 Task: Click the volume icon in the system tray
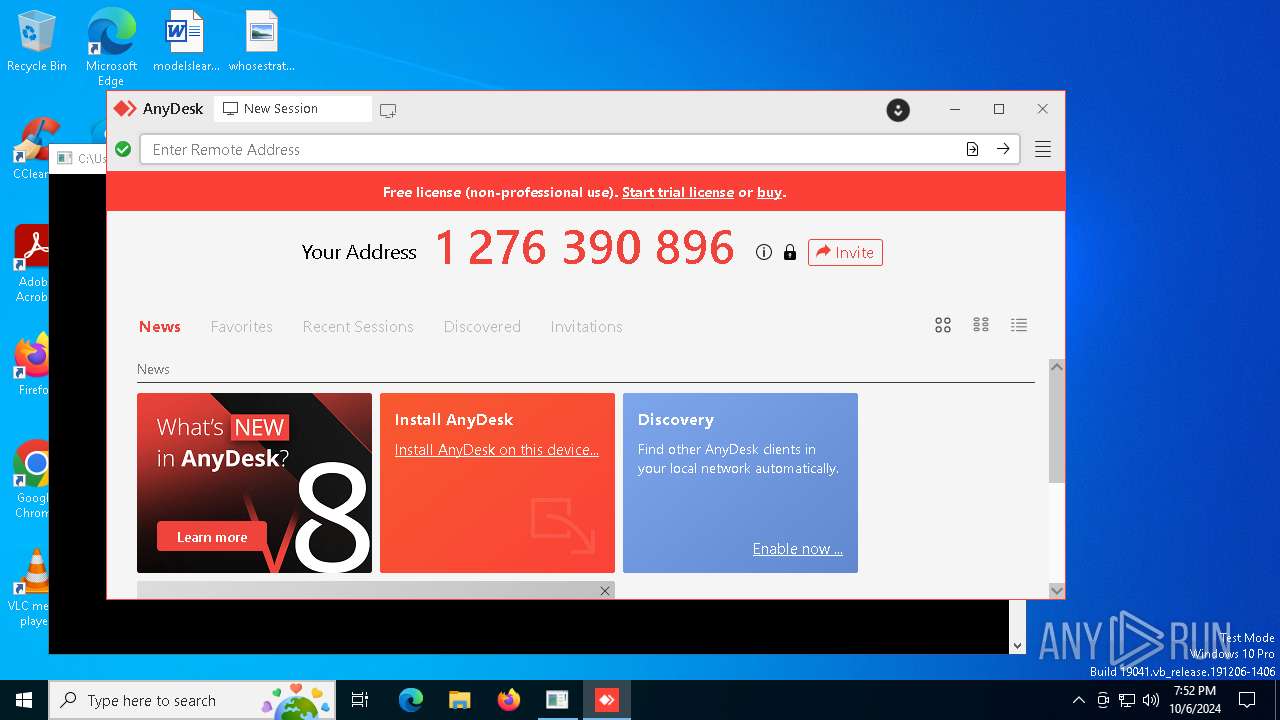point(1151,700)
